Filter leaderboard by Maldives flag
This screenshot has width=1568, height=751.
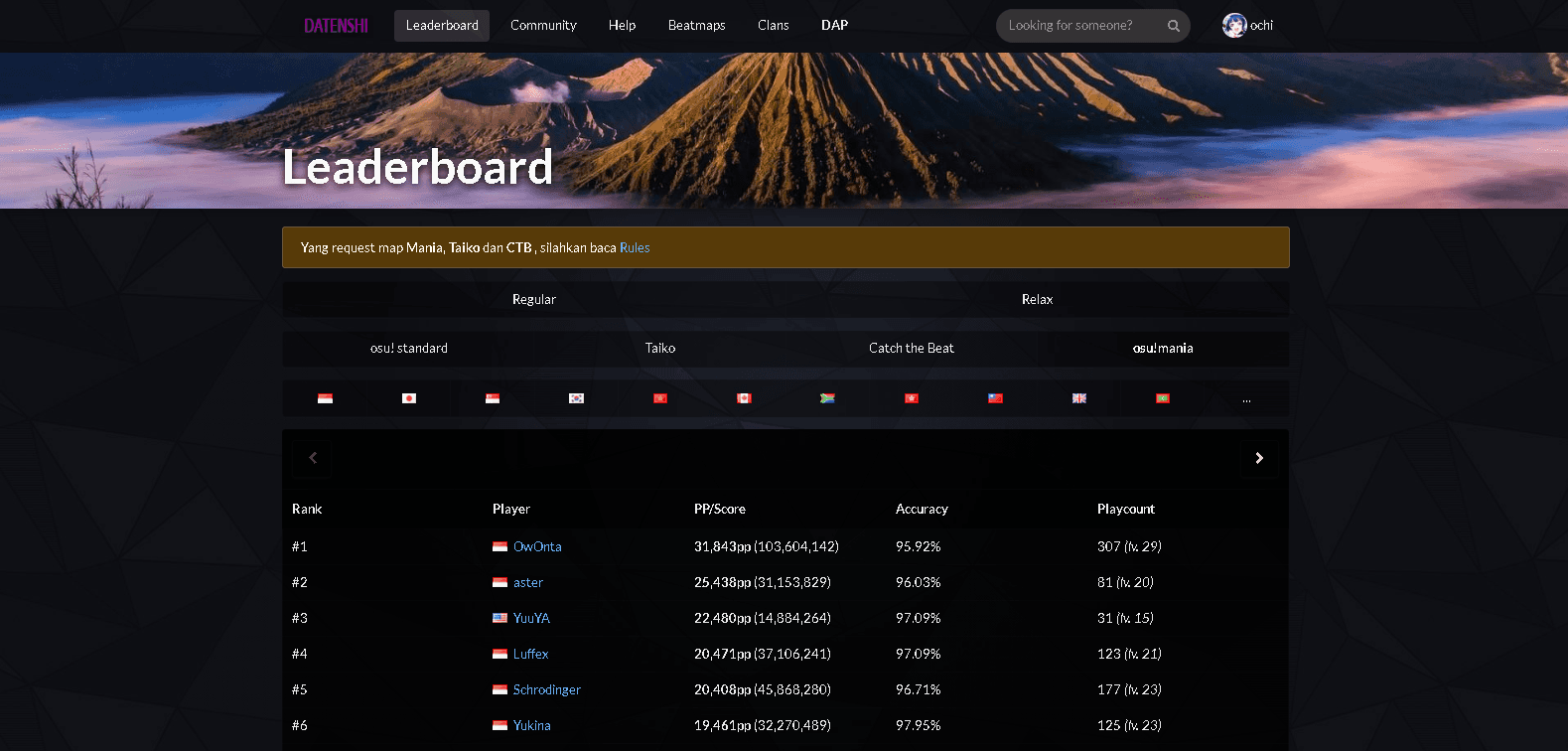click(1163, 398)
